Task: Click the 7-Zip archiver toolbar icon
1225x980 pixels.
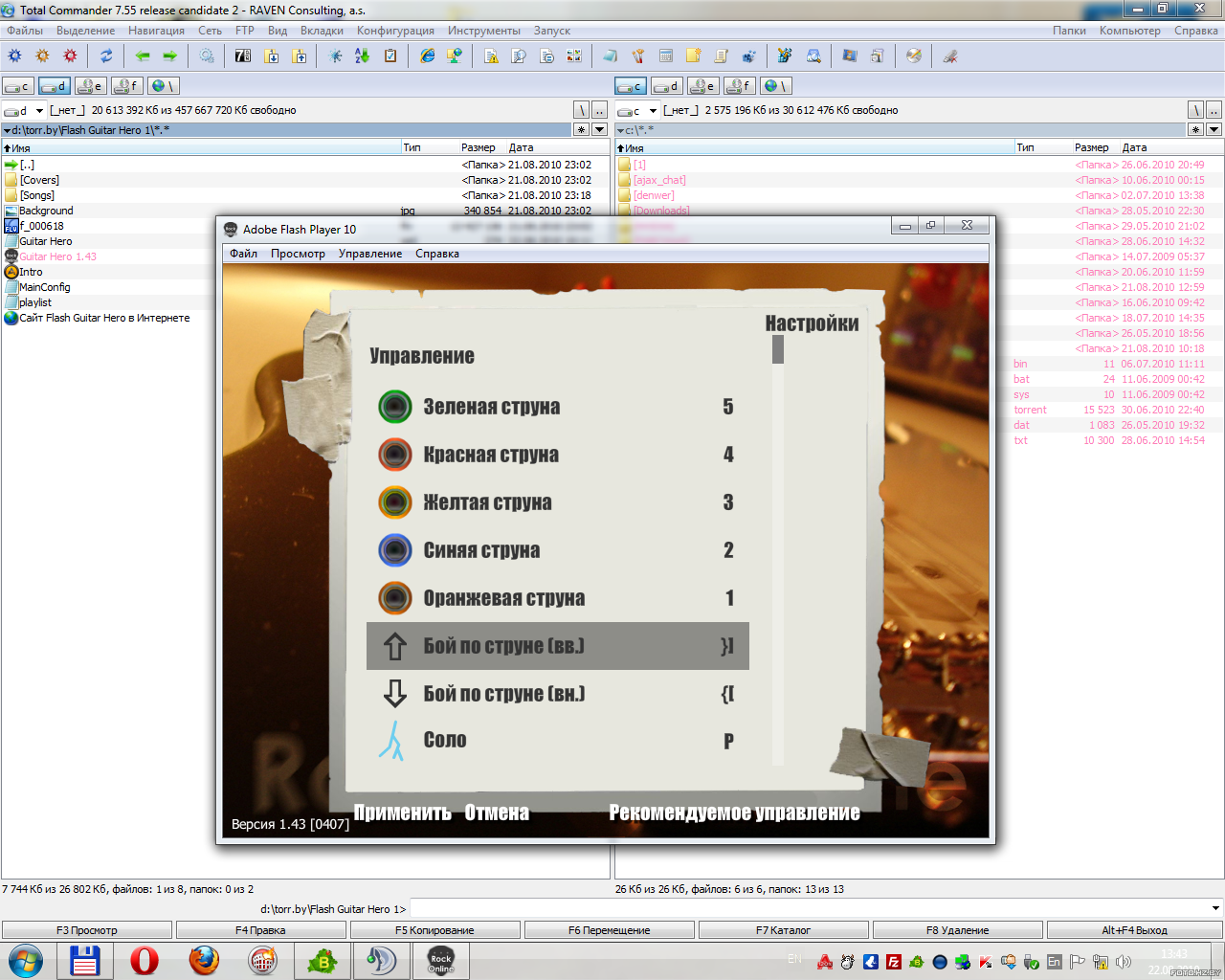Action: [x=243, y=56]
